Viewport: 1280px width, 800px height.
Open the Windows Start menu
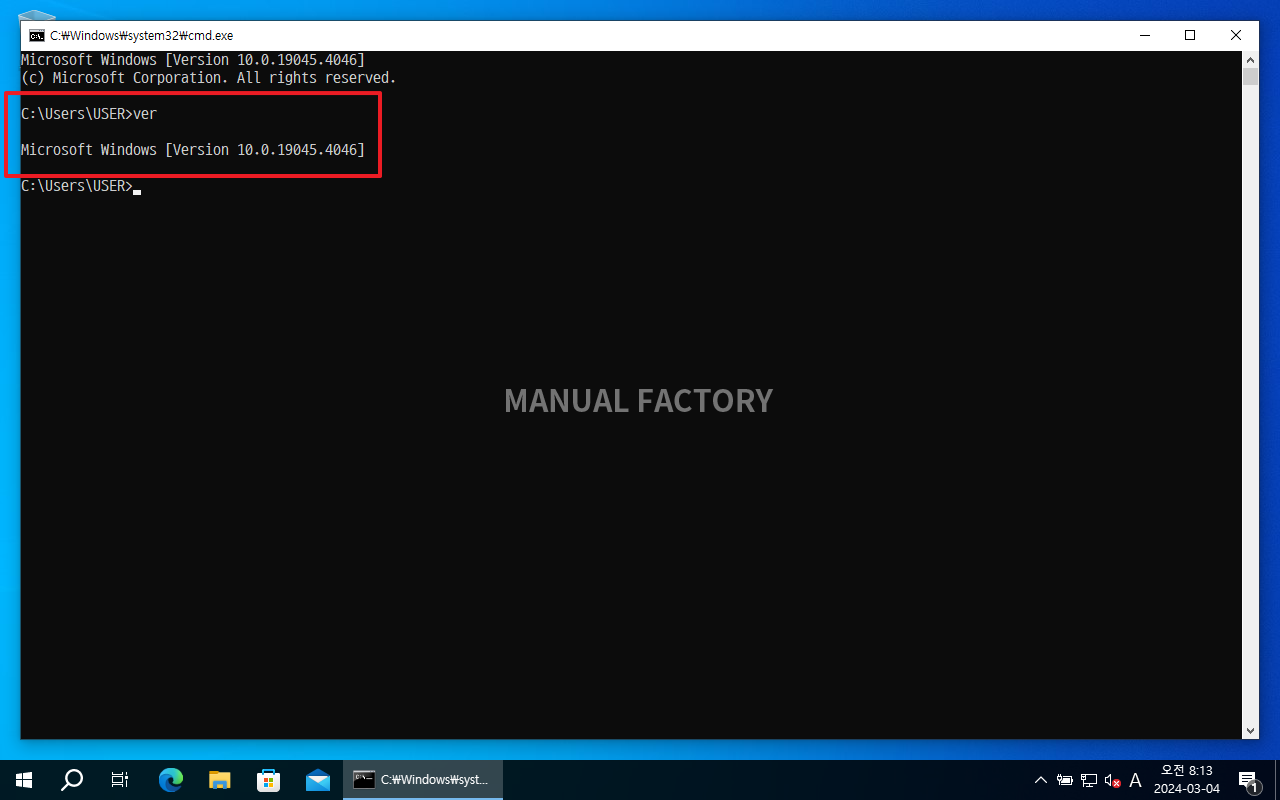pos(24,780)
